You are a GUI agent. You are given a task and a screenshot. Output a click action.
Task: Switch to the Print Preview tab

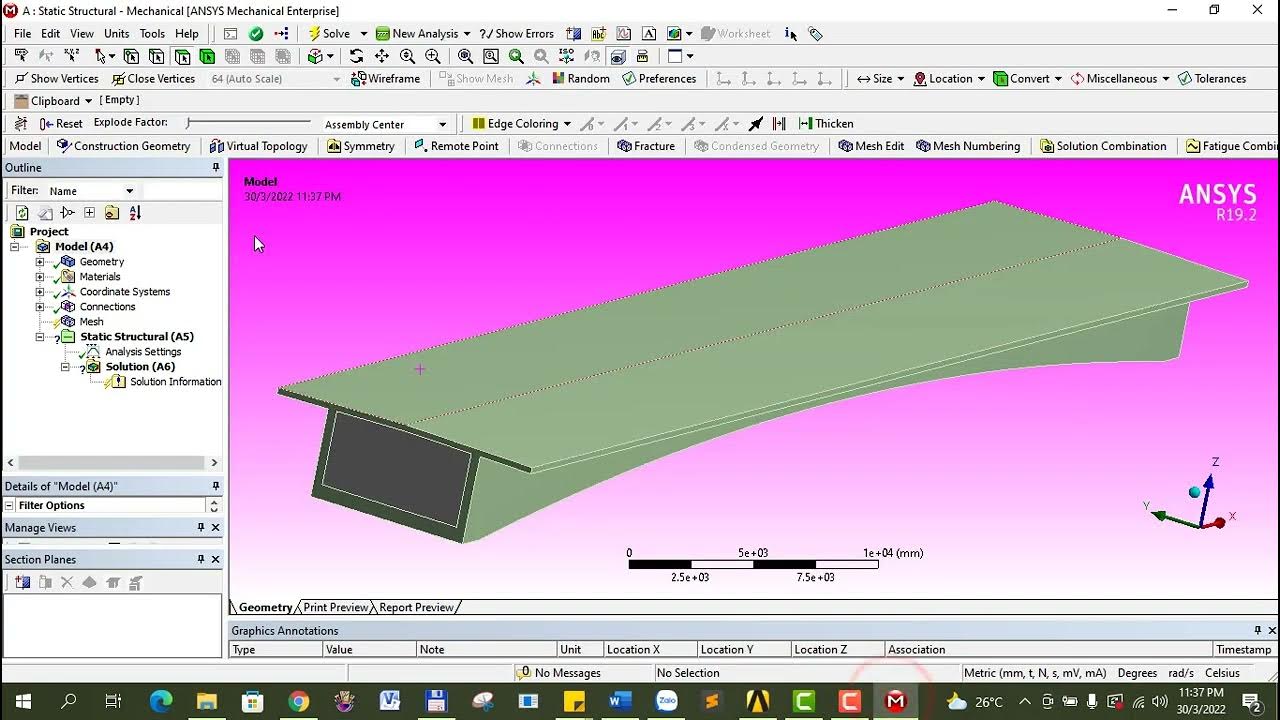[335, 607]
